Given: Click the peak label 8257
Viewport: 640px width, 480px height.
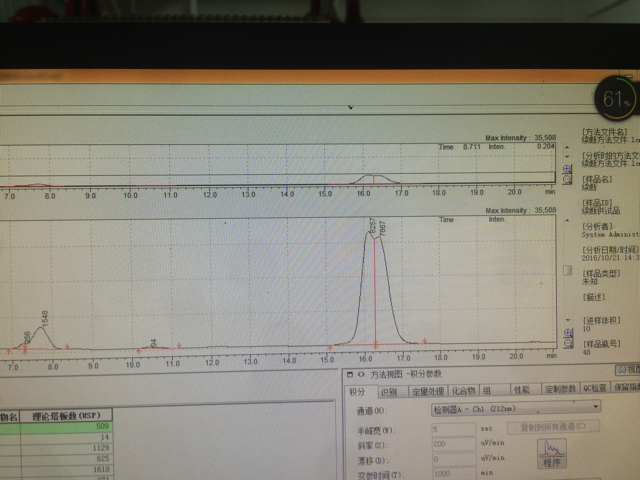Looking at the screenshot, I should pos(372,225).
